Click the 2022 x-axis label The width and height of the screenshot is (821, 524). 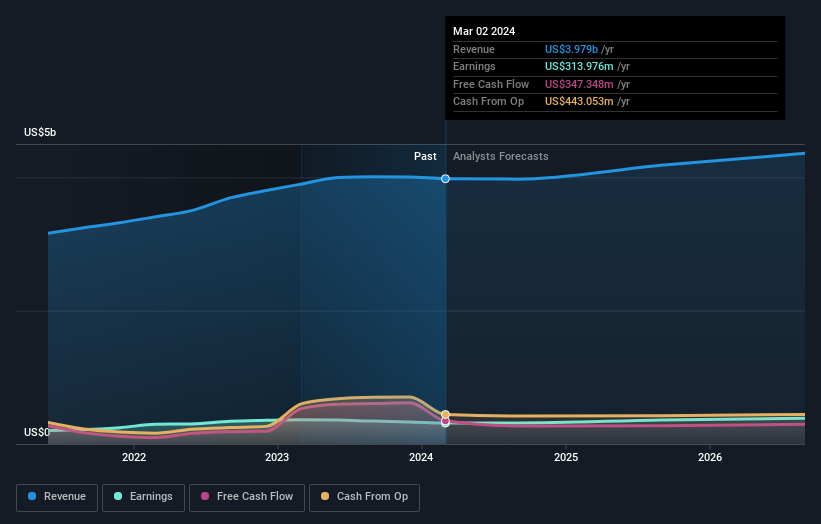coord(134,457)
